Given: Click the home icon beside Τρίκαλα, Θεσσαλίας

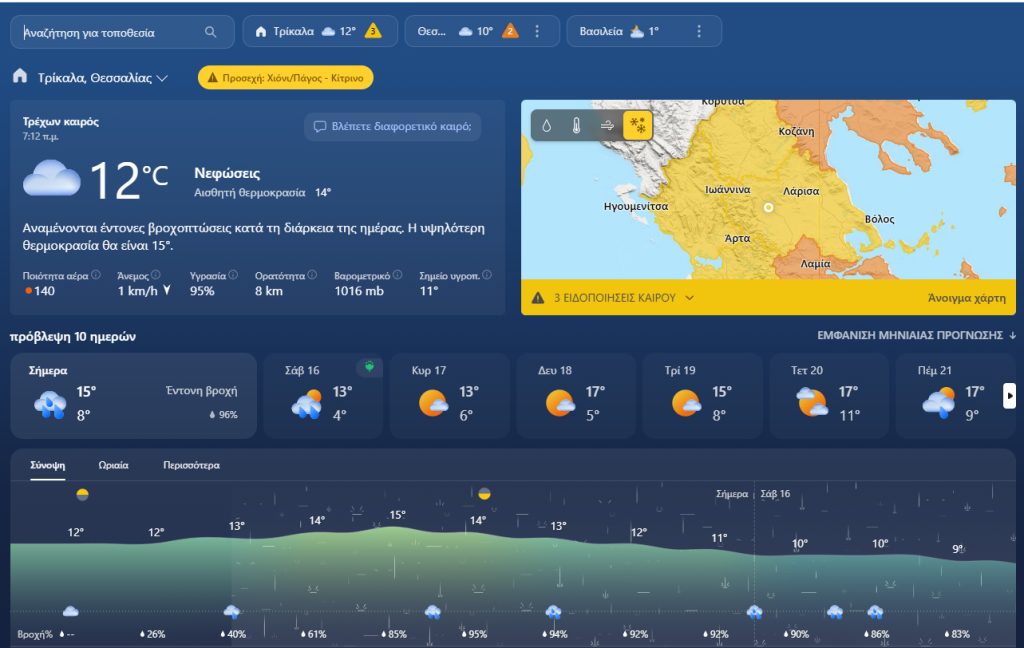Looking at the screenshot, I should pyautogui.click(x=19, y=77).
